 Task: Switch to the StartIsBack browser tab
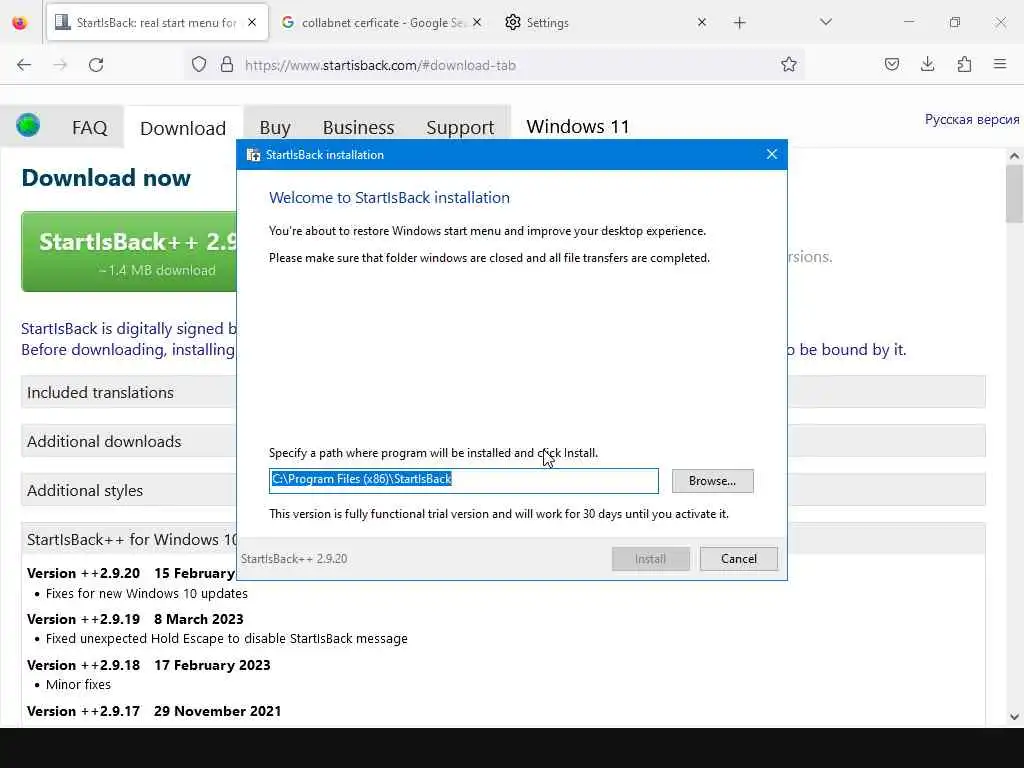pyautogui.click(x=157, y=22)
